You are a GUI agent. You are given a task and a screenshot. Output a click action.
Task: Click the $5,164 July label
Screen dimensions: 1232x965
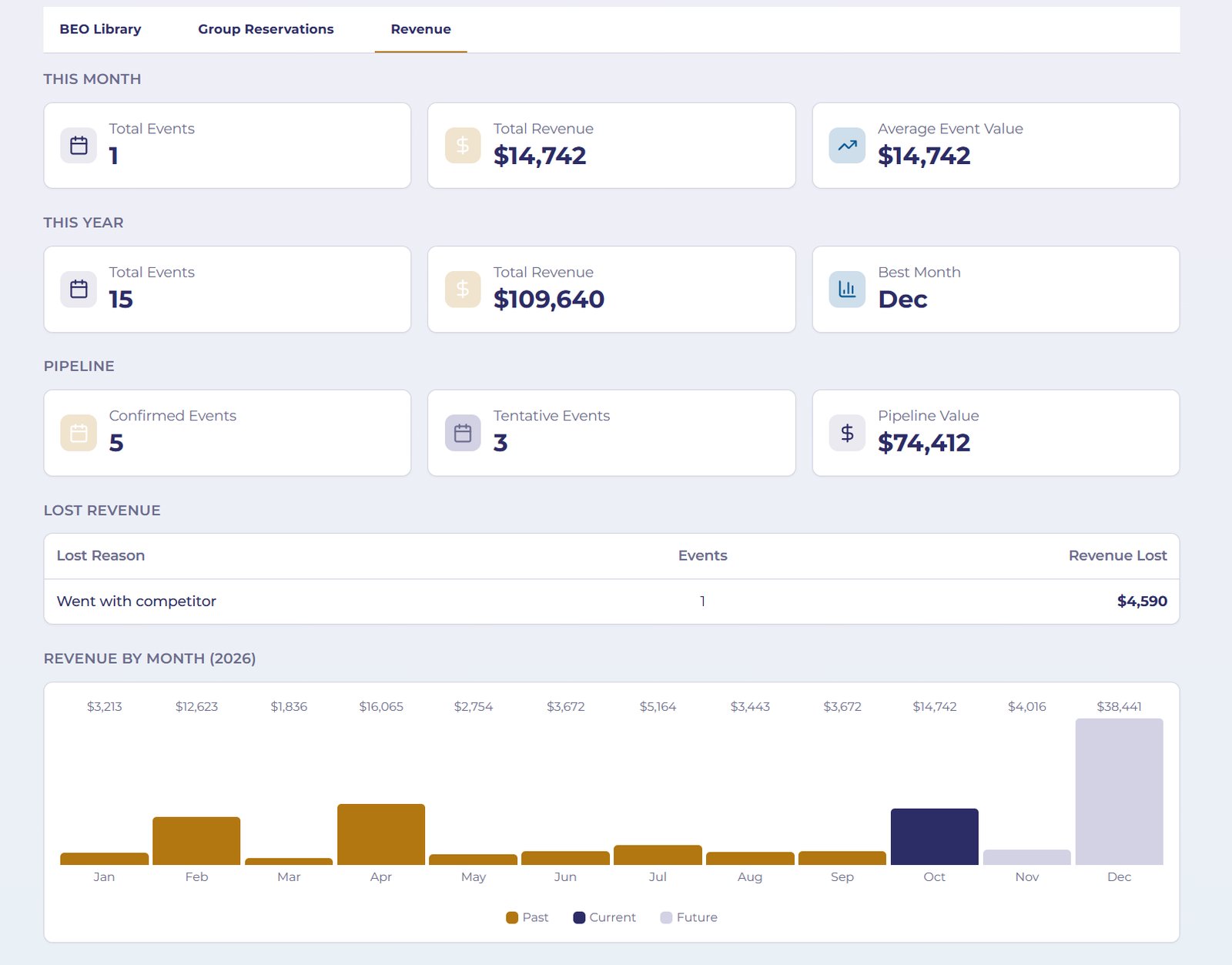coord(658,706)
